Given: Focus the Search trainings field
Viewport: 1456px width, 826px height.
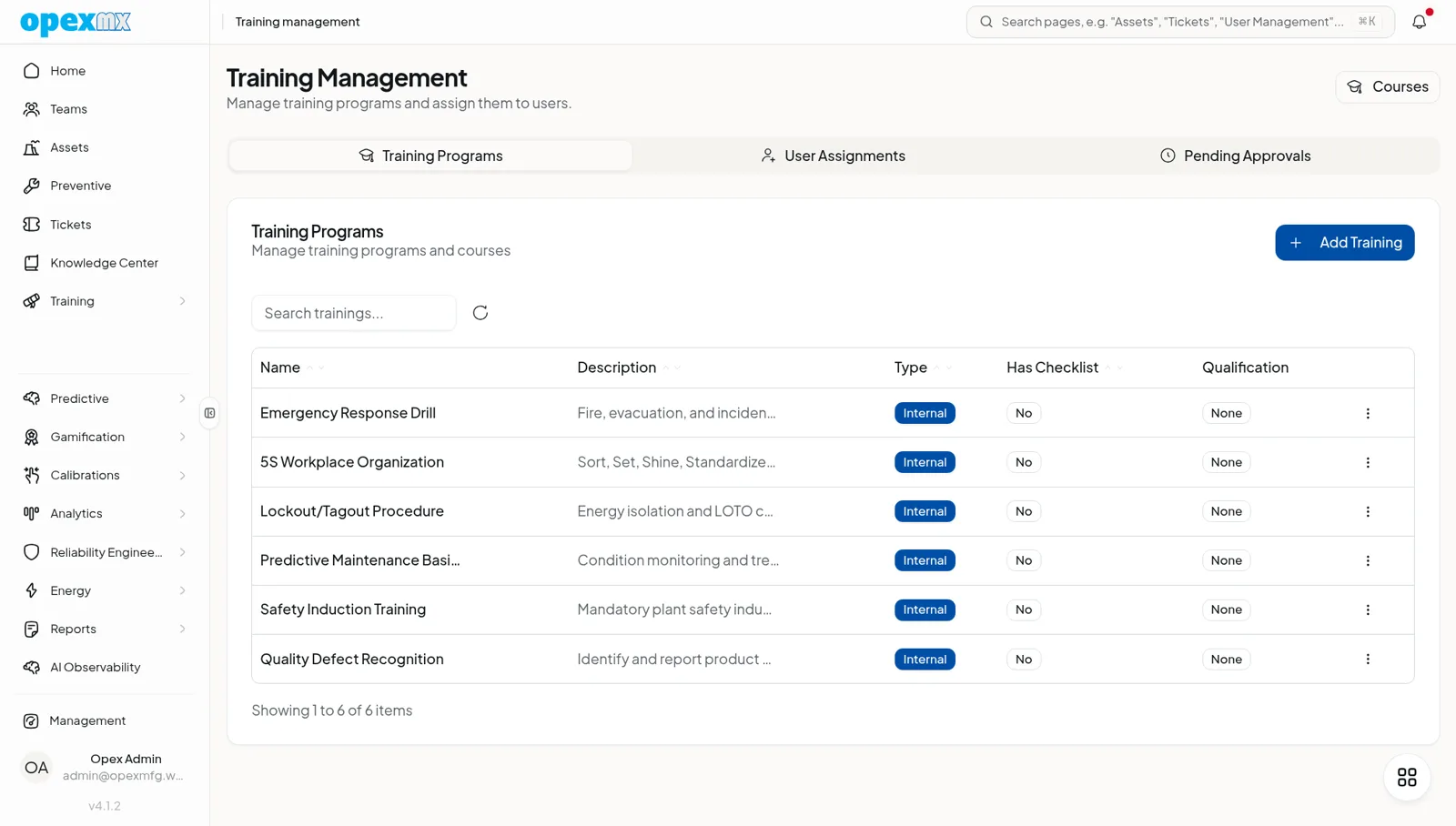Looking at the screenshot, I should [x=354, y=313].
